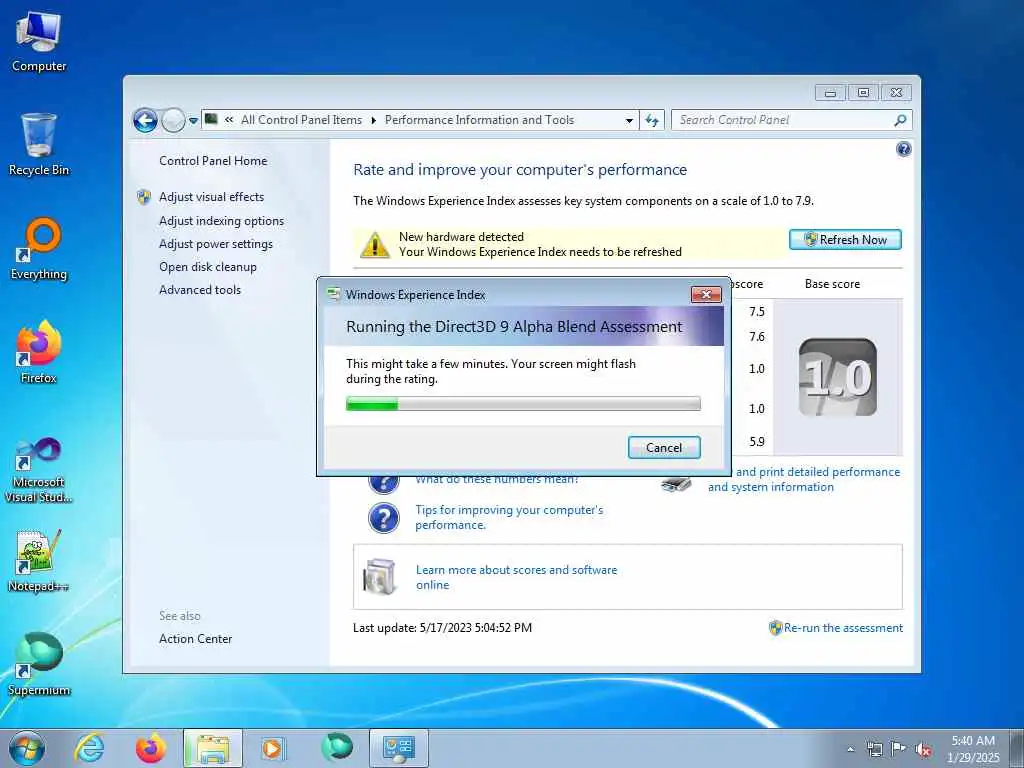Click the 5.9 subscore value
The height and width of the screenshot is (768, 1024).
[757, 441]
